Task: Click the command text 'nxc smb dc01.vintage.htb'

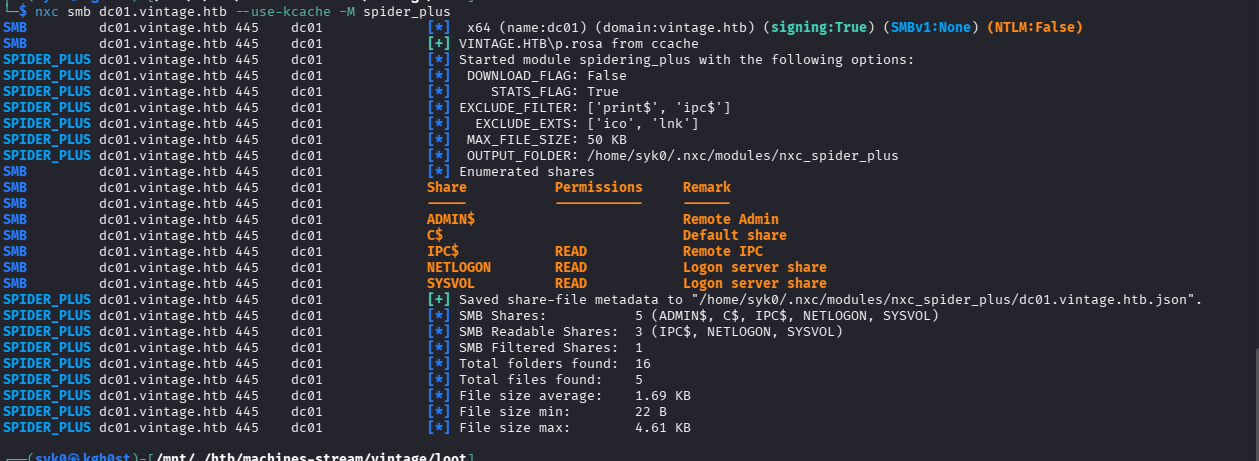Action: [131, 11]
